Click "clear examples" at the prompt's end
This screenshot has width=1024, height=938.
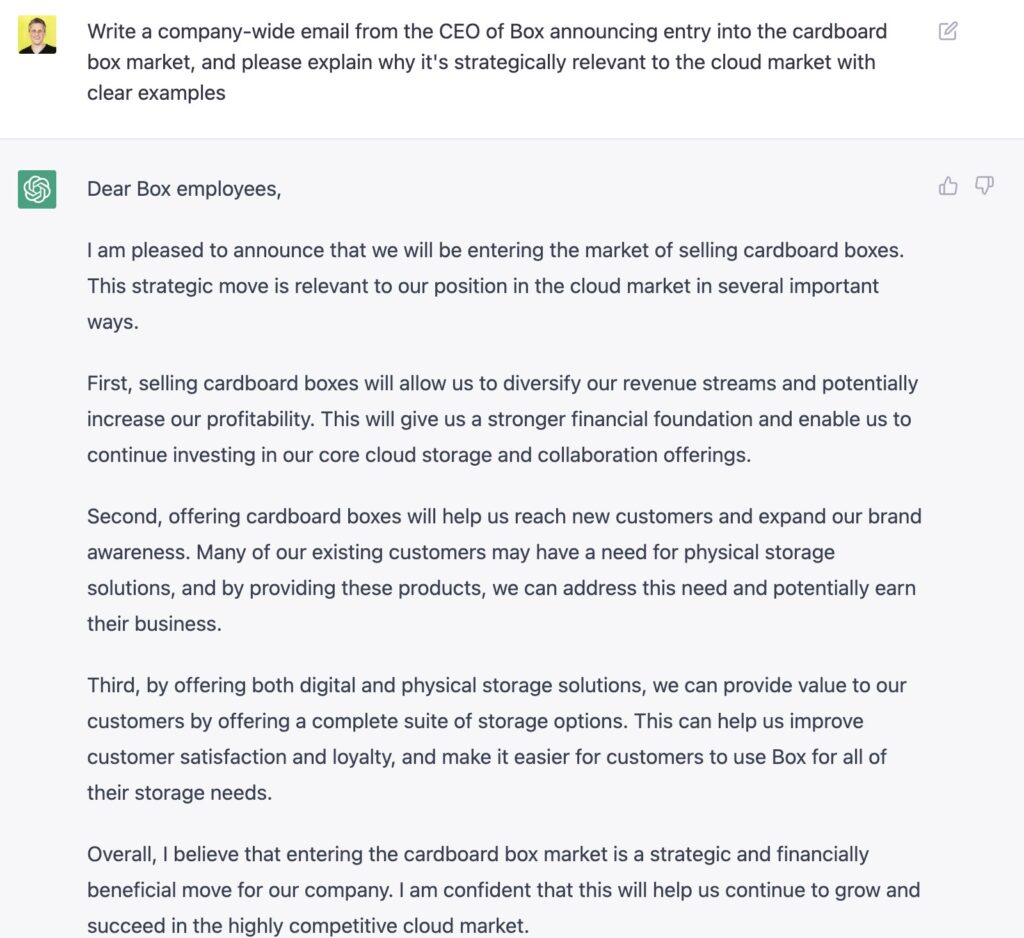[x=156, y=93]
